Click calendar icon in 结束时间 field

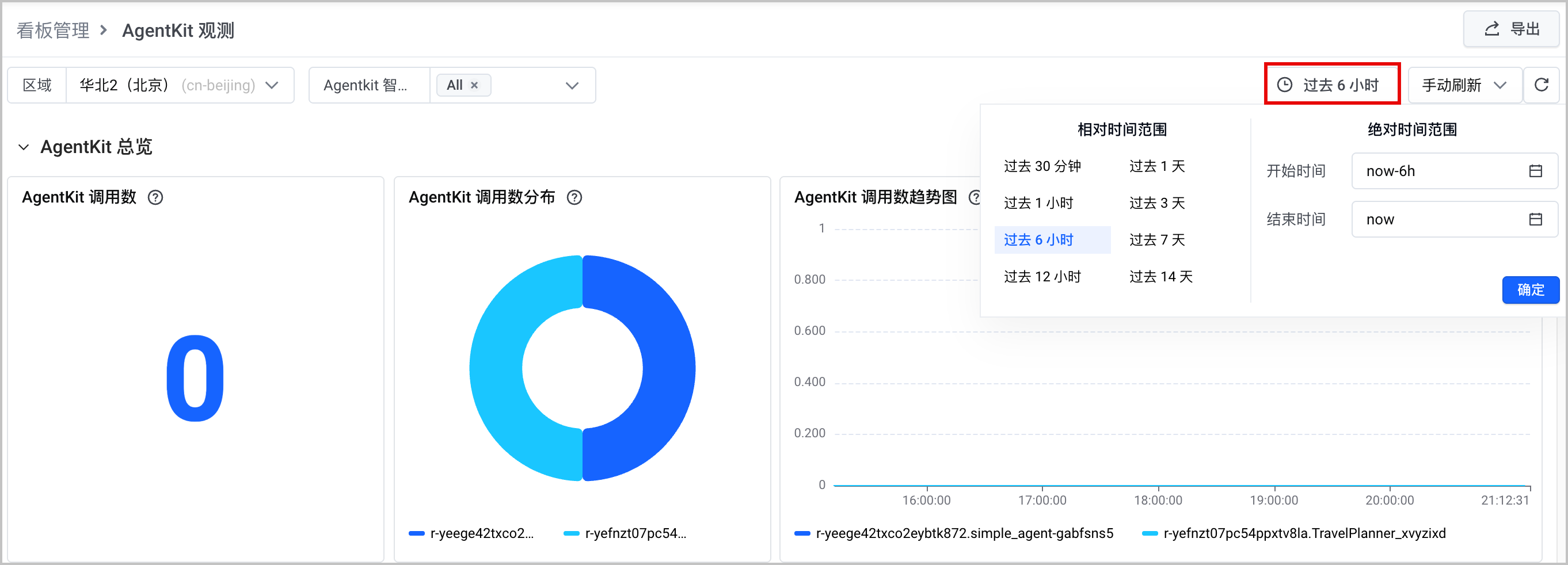pos(1535,220)
